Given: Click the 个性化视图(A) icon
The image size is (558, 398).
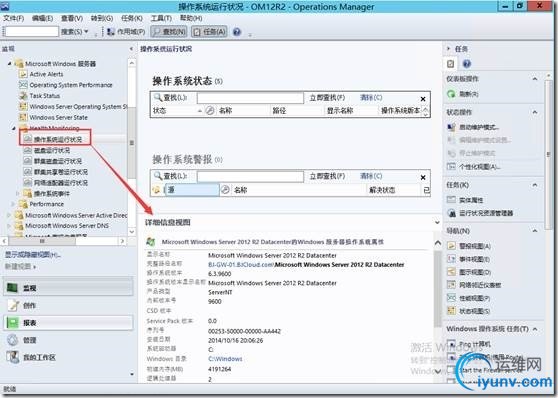Looking at the screenshot, I should pos(451,166).
